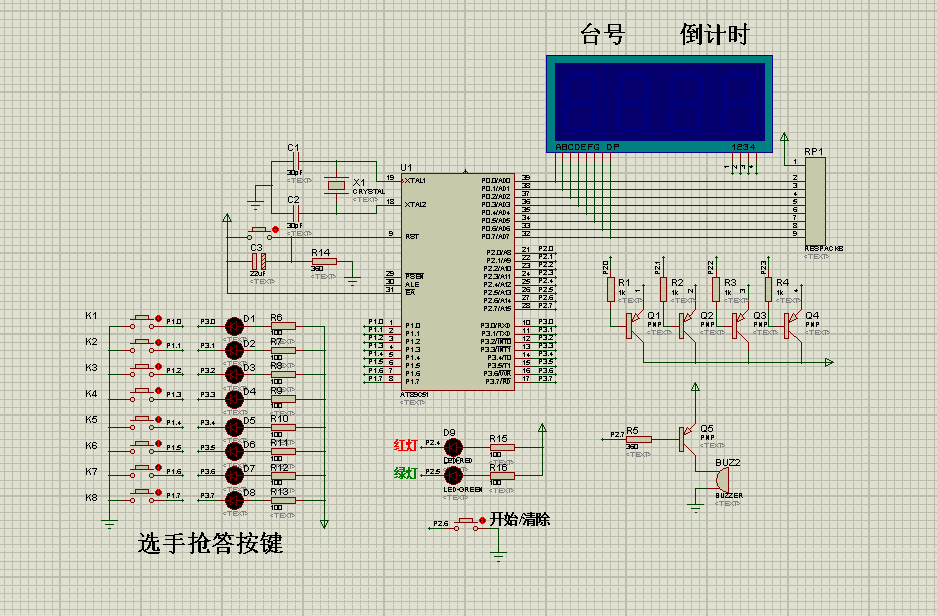Select resistor R2

tap(663, 289)
